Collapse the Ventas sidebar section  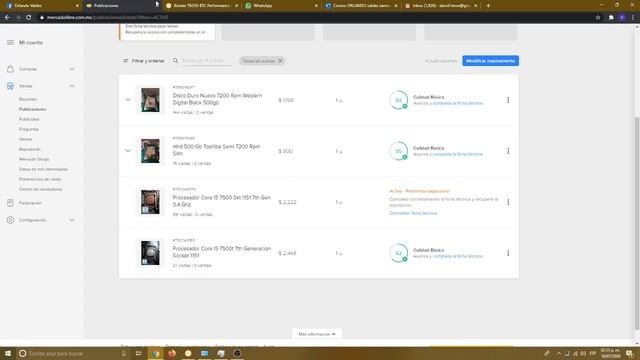[72, 86]
